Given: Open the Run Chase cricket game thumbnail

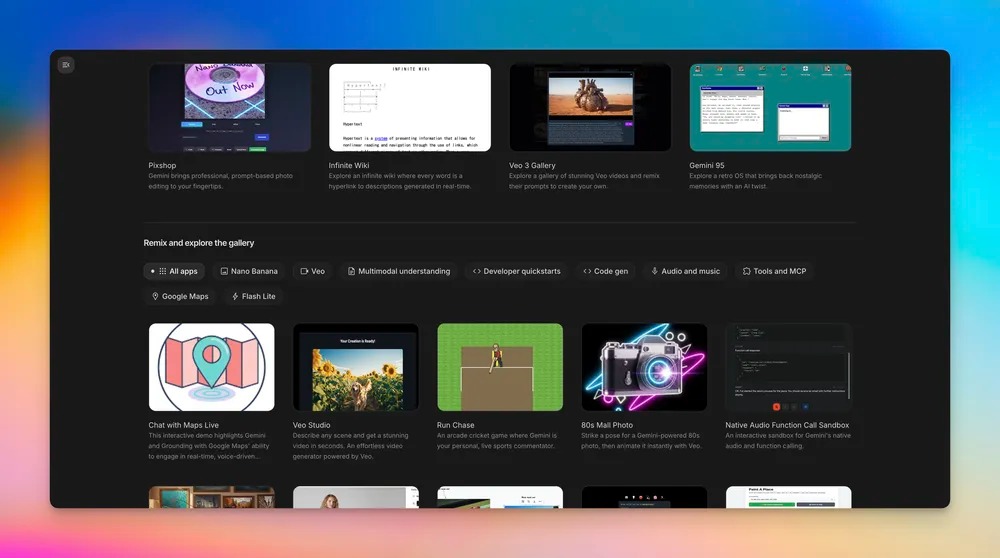Looking at the screenshot, I should 499,366.
